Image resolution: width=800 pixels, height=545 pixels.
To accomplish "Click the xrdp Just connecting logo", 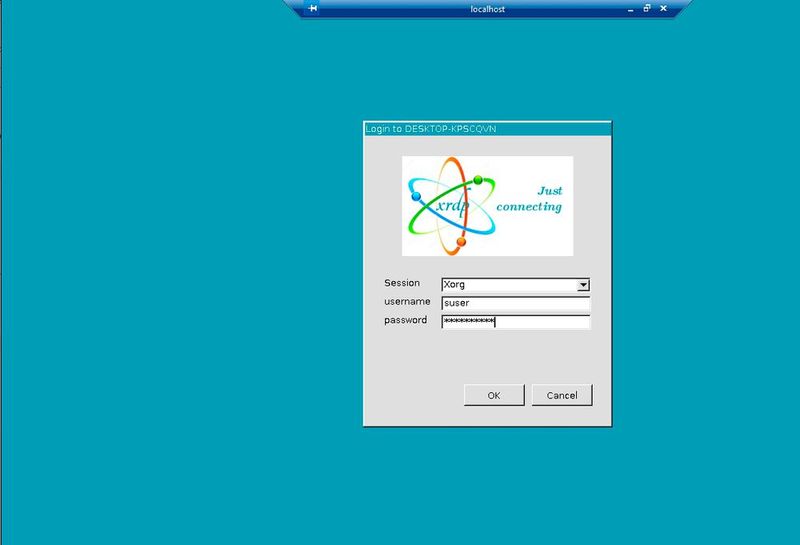I will point(487,206).
